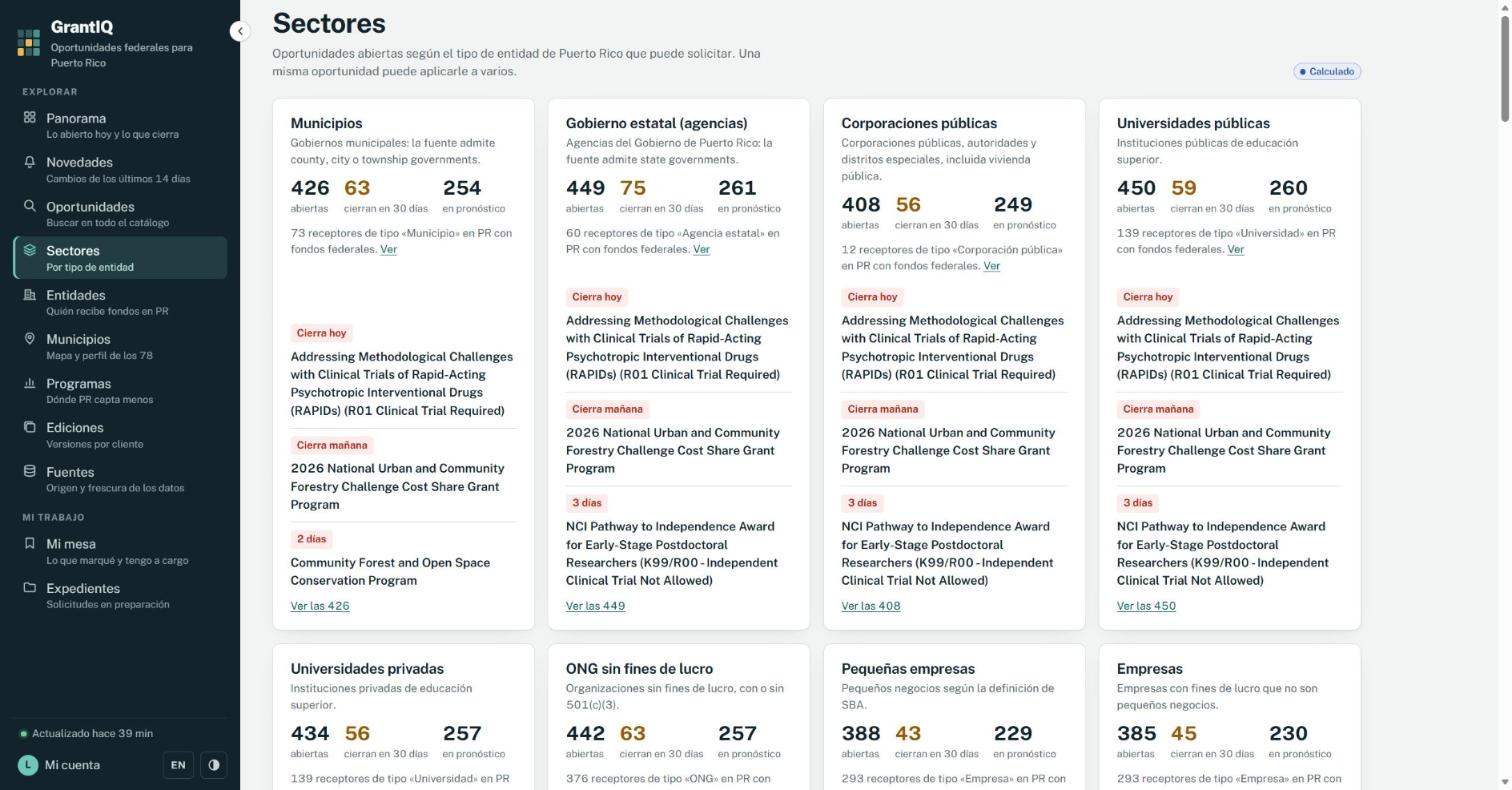This screenshot has width=1512, height=790.
Task: Click the Novedades bell icon
Action: pos(30,161)
